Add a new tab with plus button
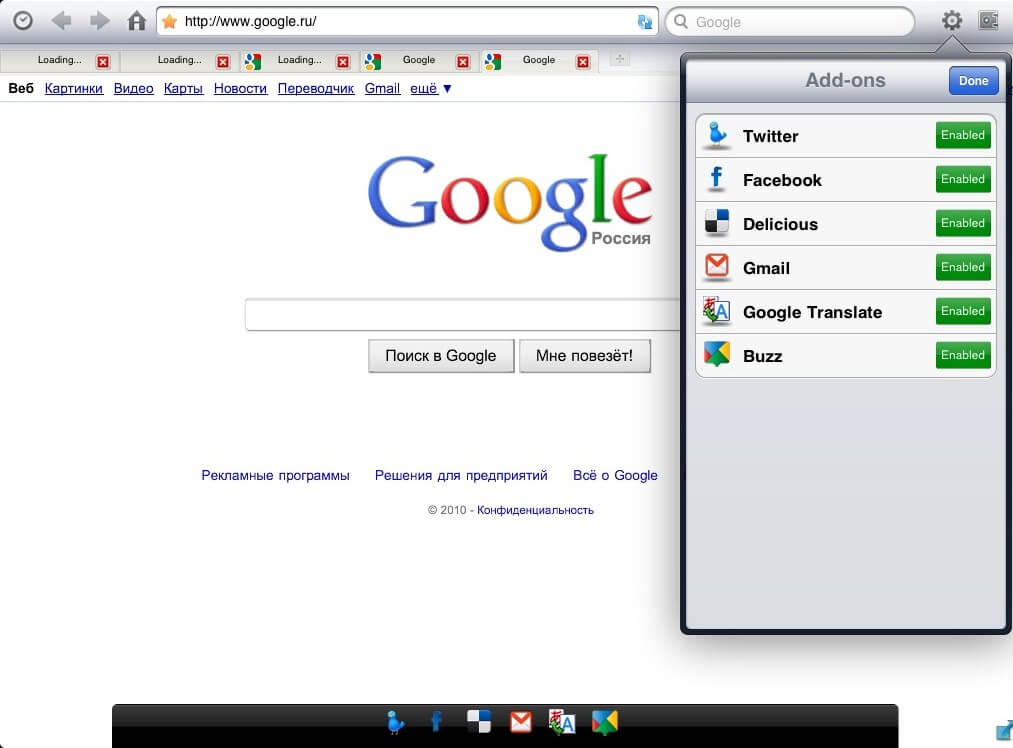1013x748 pixels. (619, 59)
